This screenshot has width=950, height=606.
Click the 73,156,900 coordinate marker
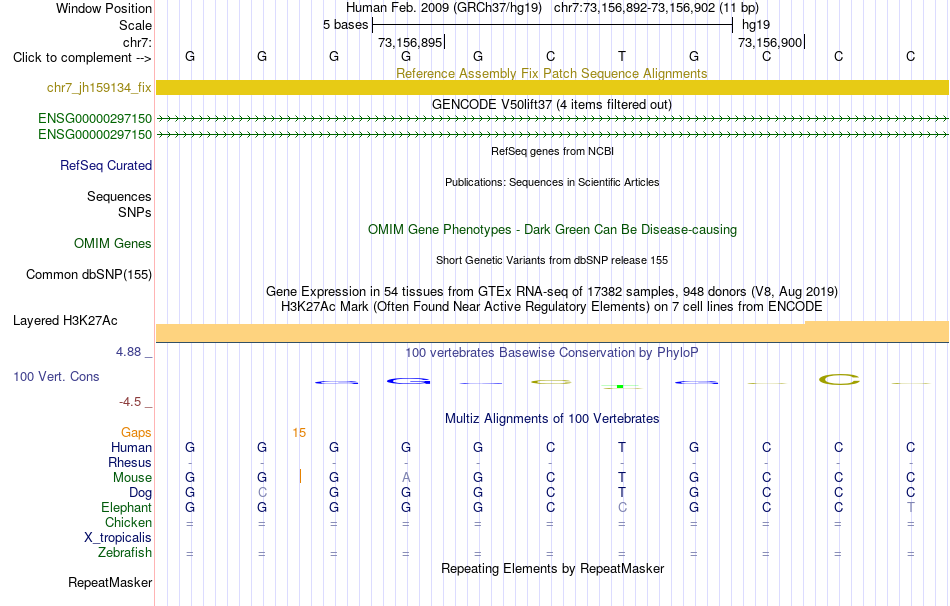click(770, 42)
